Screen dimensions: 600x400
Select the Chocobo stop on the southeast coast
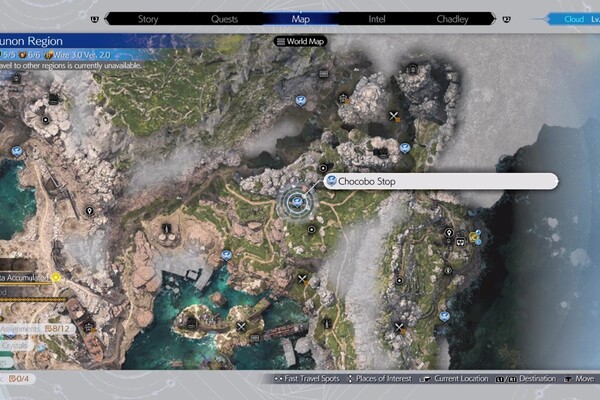[x=444, y=317]
